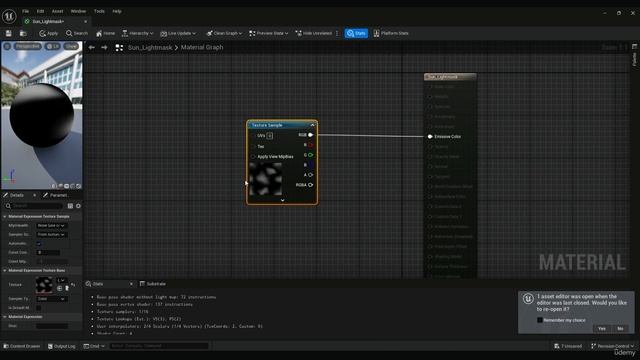
Task: Click the Tex input pin
Action: tap(253, 146)
